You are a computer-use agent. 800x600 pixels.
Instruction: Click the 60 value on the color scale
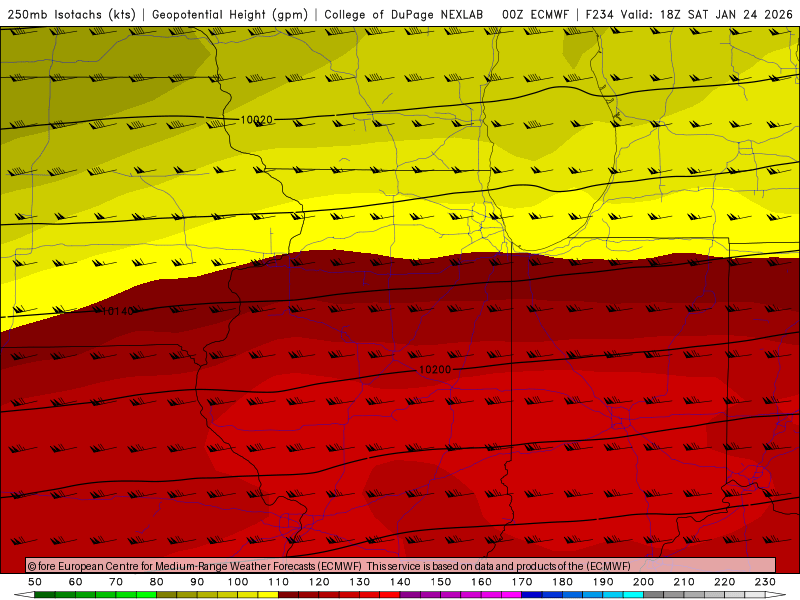(75, 582)
